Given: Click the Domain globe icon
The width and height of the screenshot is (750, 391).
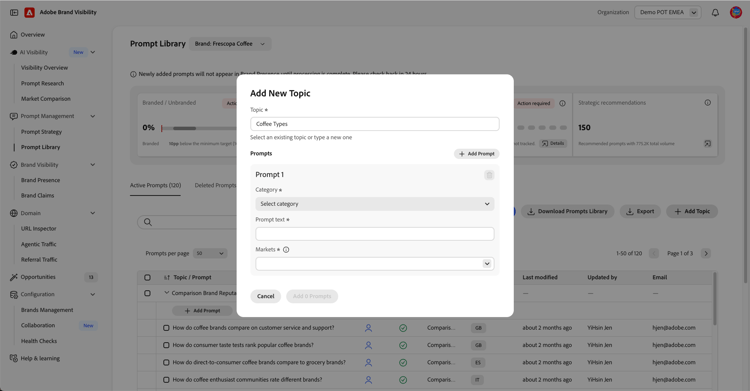Looking at the screenshot, I should 14,213.
